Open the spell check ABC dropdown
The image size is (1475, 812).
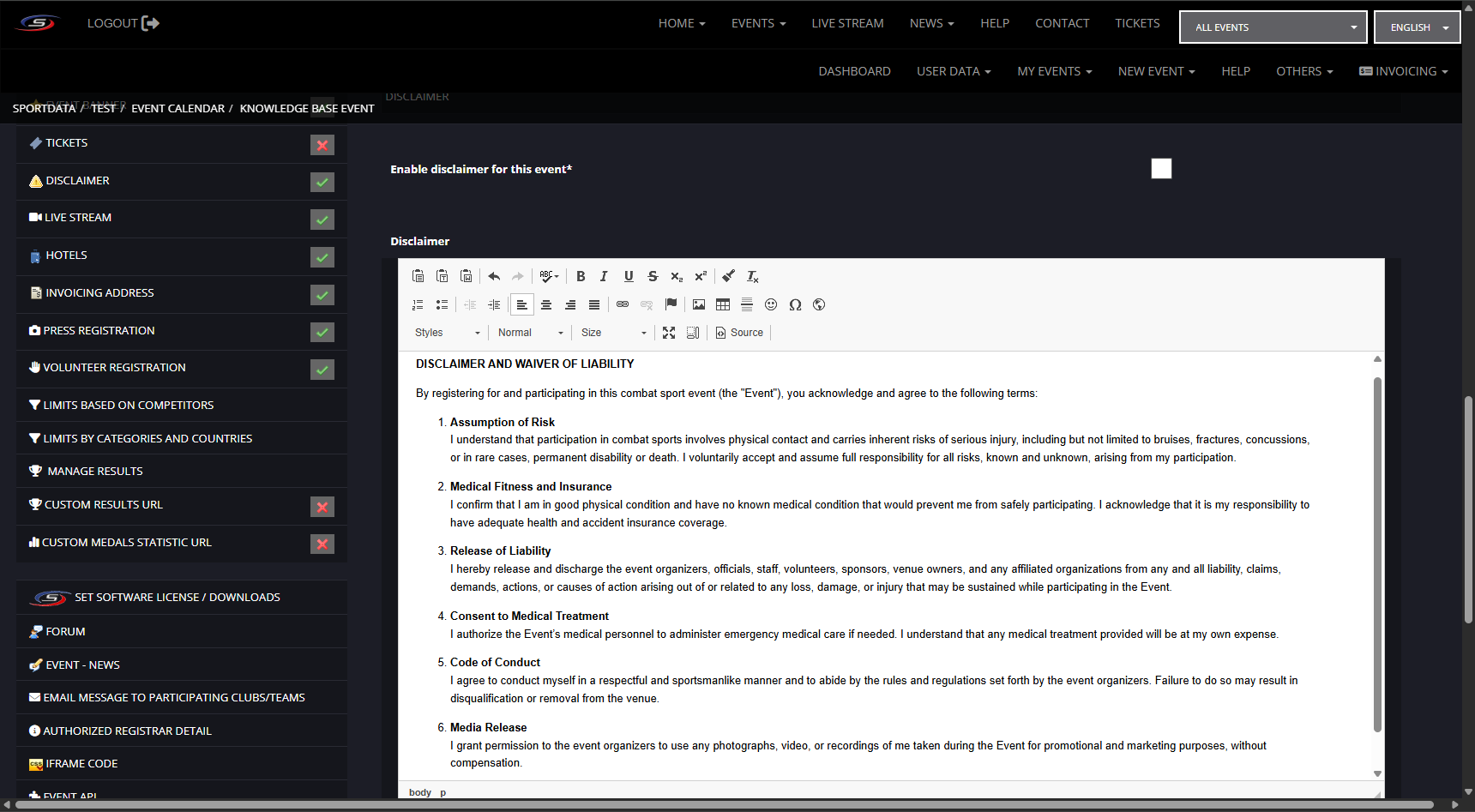tap(549, 276)
